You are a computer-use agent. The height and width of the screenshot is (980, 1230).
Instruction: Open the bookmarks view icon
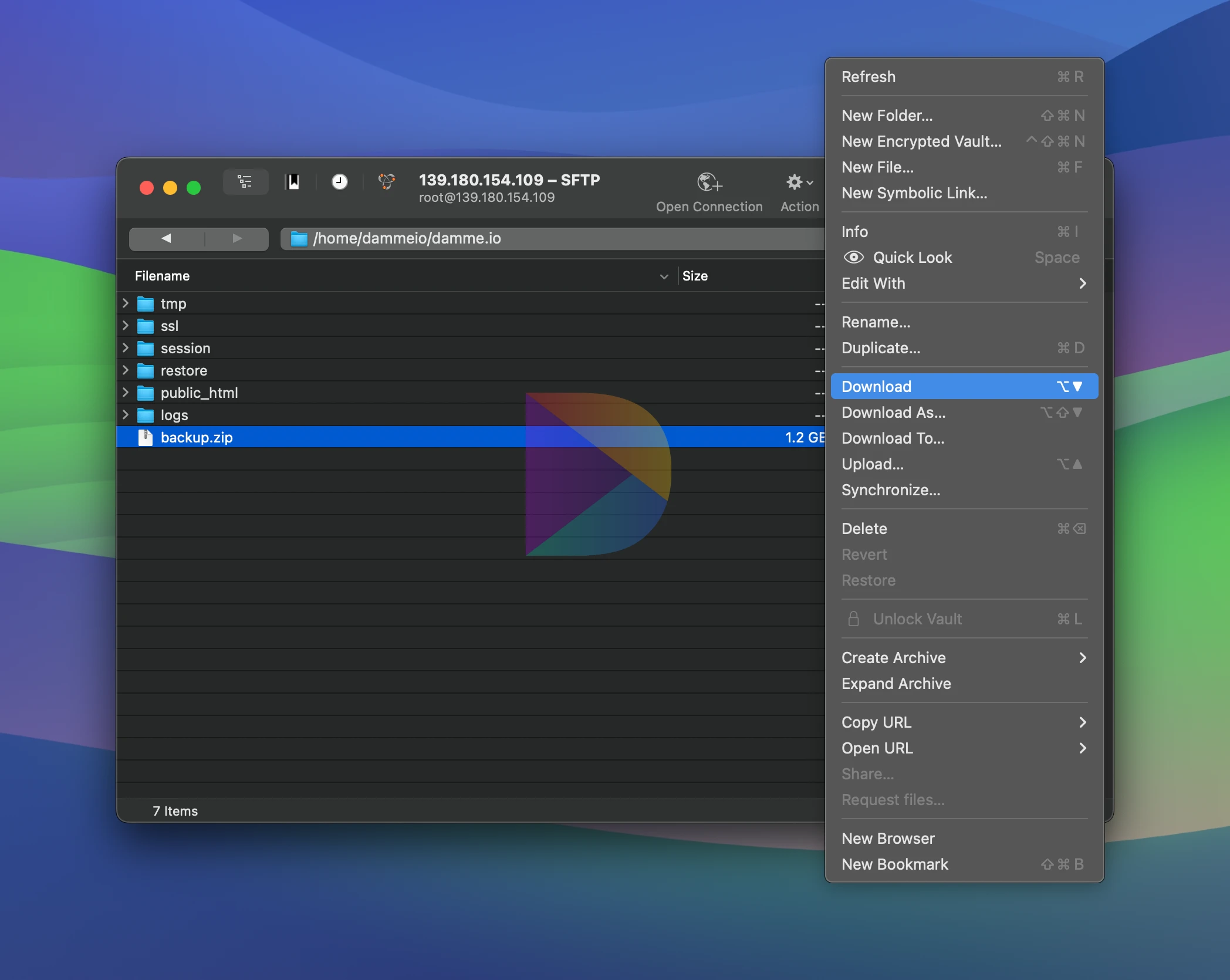[293, 182]
